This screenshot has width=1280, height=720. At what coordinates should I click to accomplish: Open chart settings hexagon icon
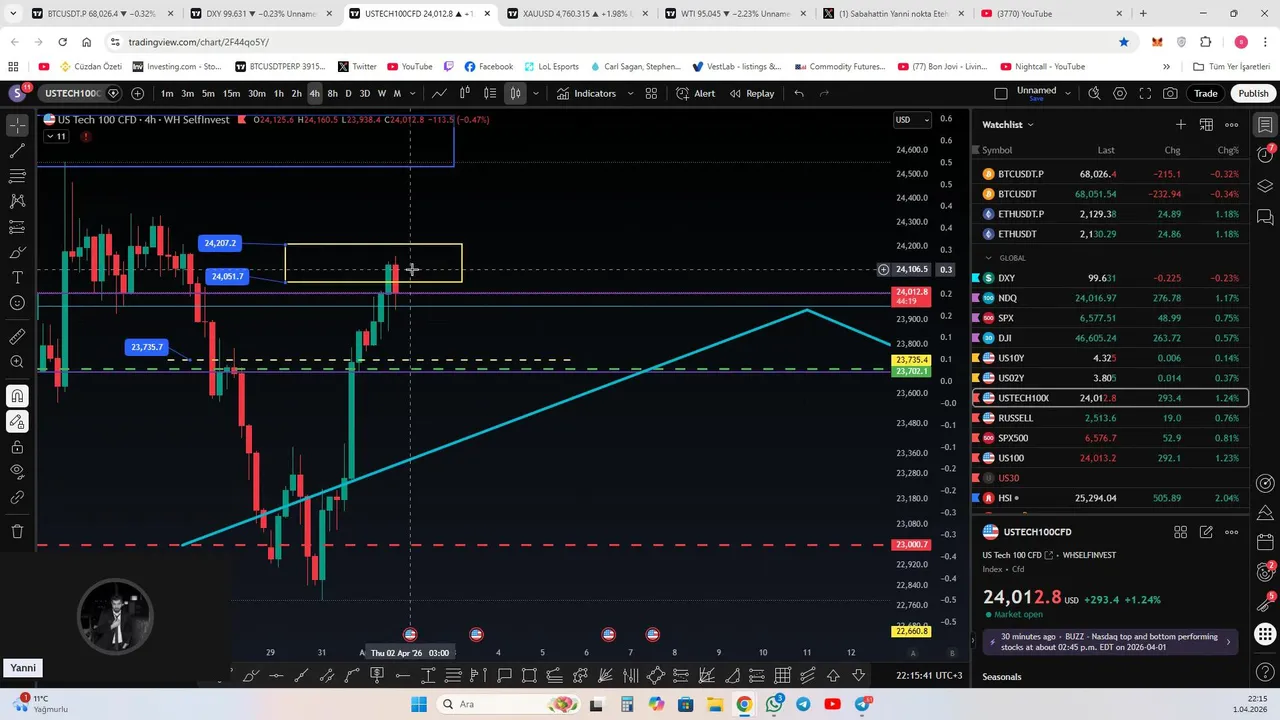click(1119, 93)
